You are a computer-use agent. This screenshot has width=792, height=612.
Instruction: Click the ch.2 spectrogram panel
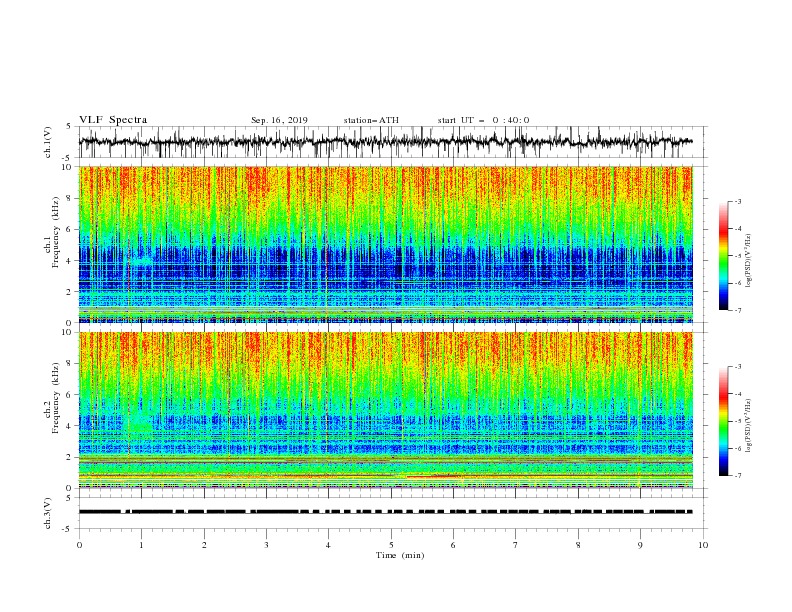(x=386, y=410)
